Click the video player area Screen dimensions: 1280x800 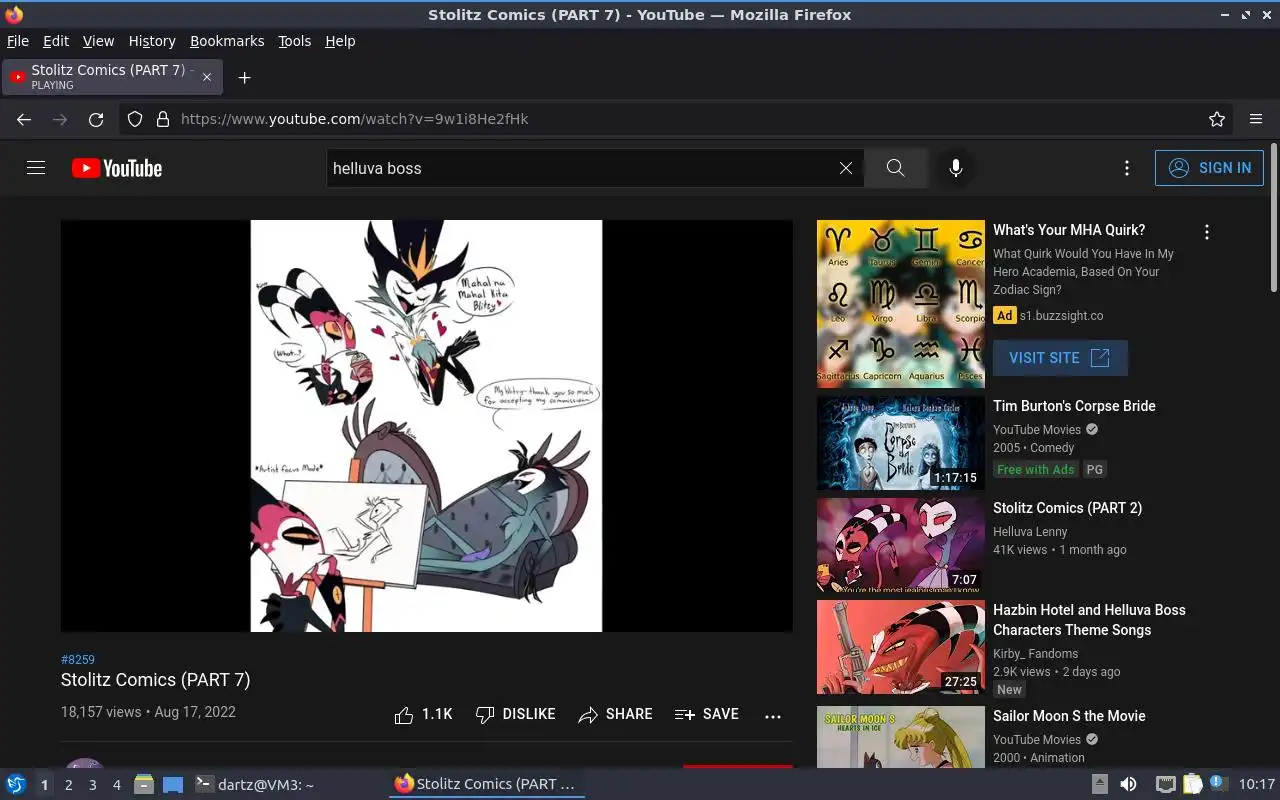426,426
